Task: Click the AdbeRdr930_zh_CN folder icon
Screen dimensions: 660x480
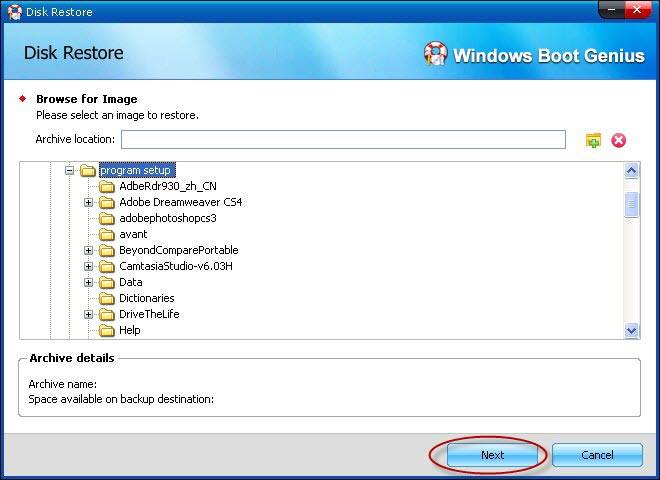Action: pyautogui.click(x=106, y=187)
